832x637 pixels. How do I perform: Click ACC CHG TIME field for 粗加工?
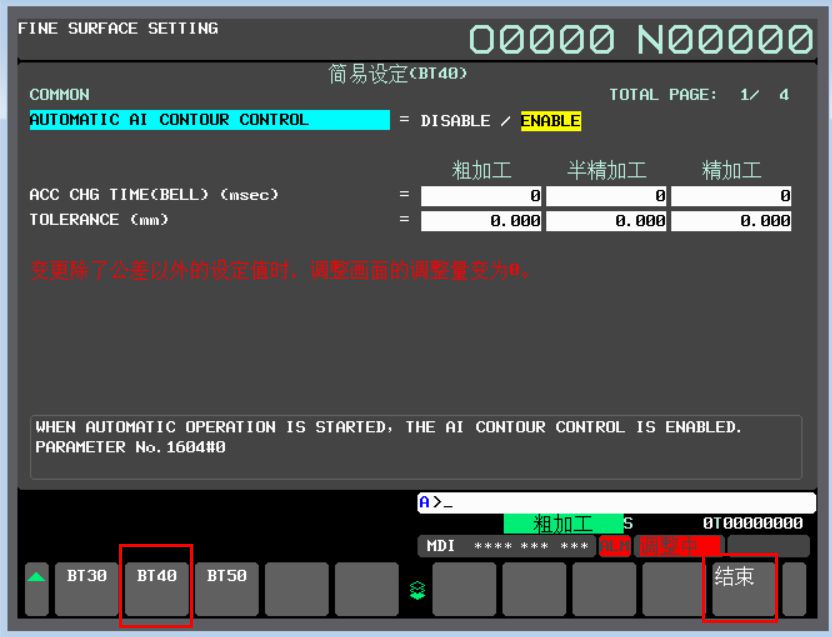tap(481, 196)
